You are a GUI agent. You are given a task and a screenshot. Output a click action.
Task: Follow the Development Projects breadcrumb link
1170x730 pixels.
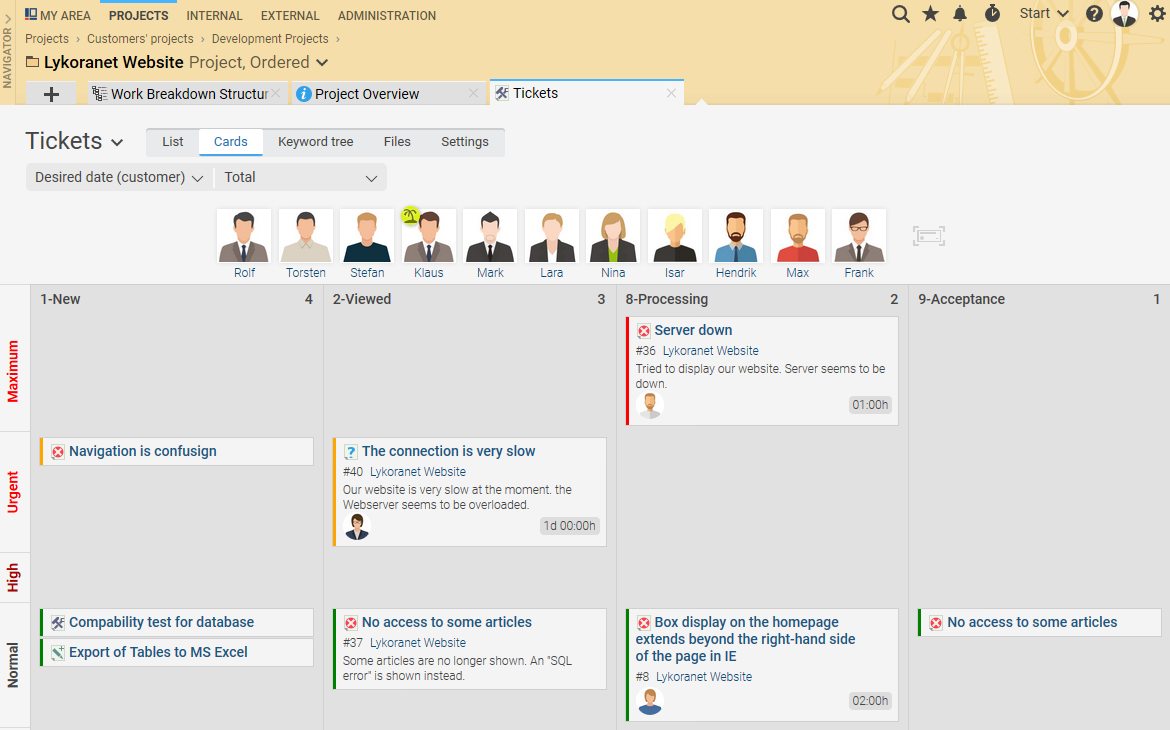[x=270, y=39]
